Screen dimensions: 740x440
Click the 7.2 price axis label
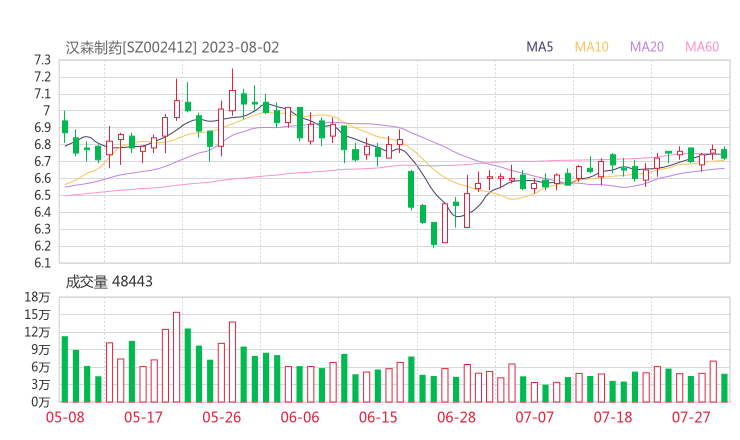click(x=42, y=77)
